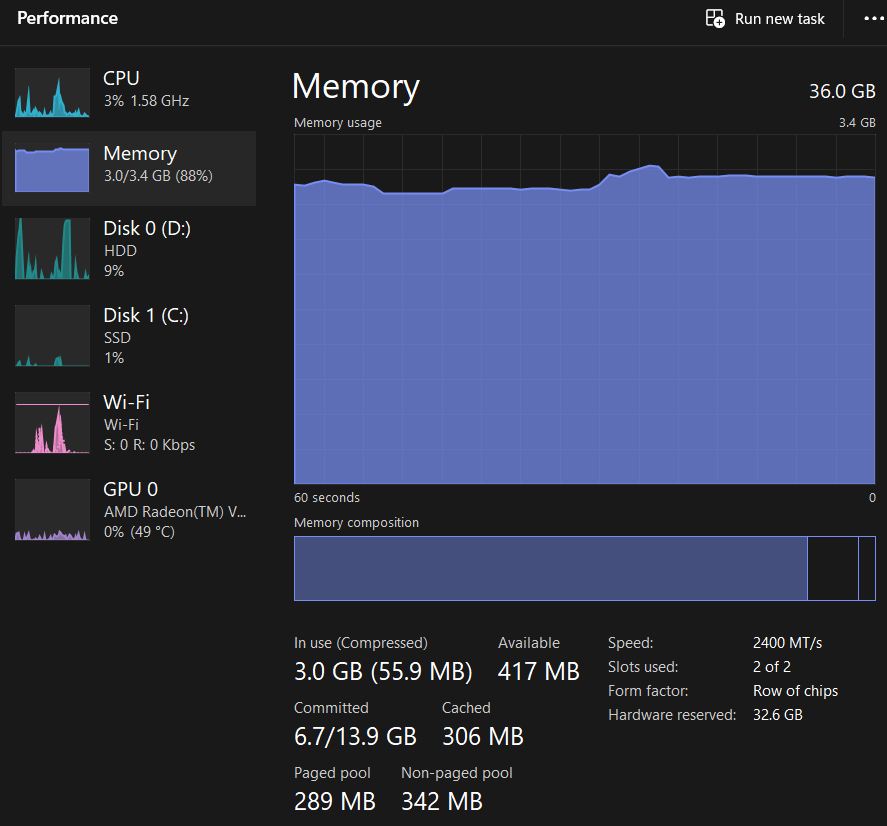The height and width of the screenshot is (826, 887).
Task: Click the '306 MB' cached value
Action: tap(483, 736)
